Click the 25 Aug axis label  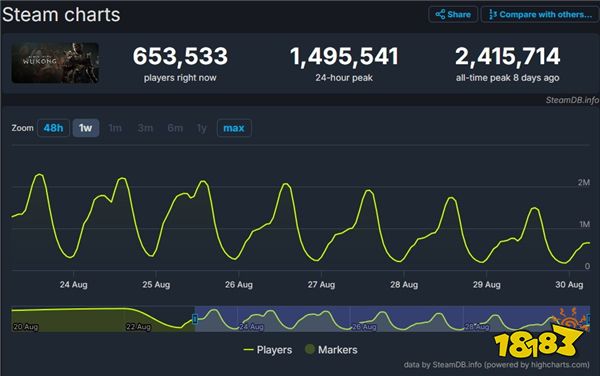coord(156,285)
